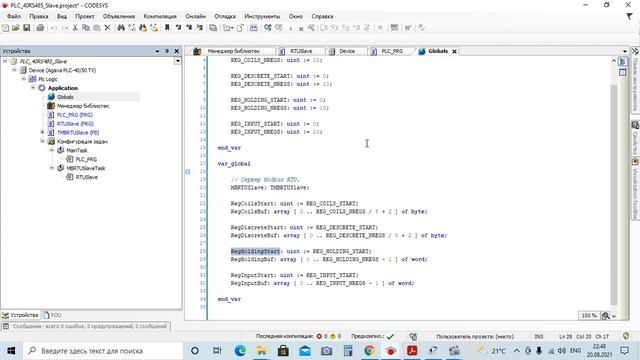
Task: Open the Компиляция menu
Action: 160,16
